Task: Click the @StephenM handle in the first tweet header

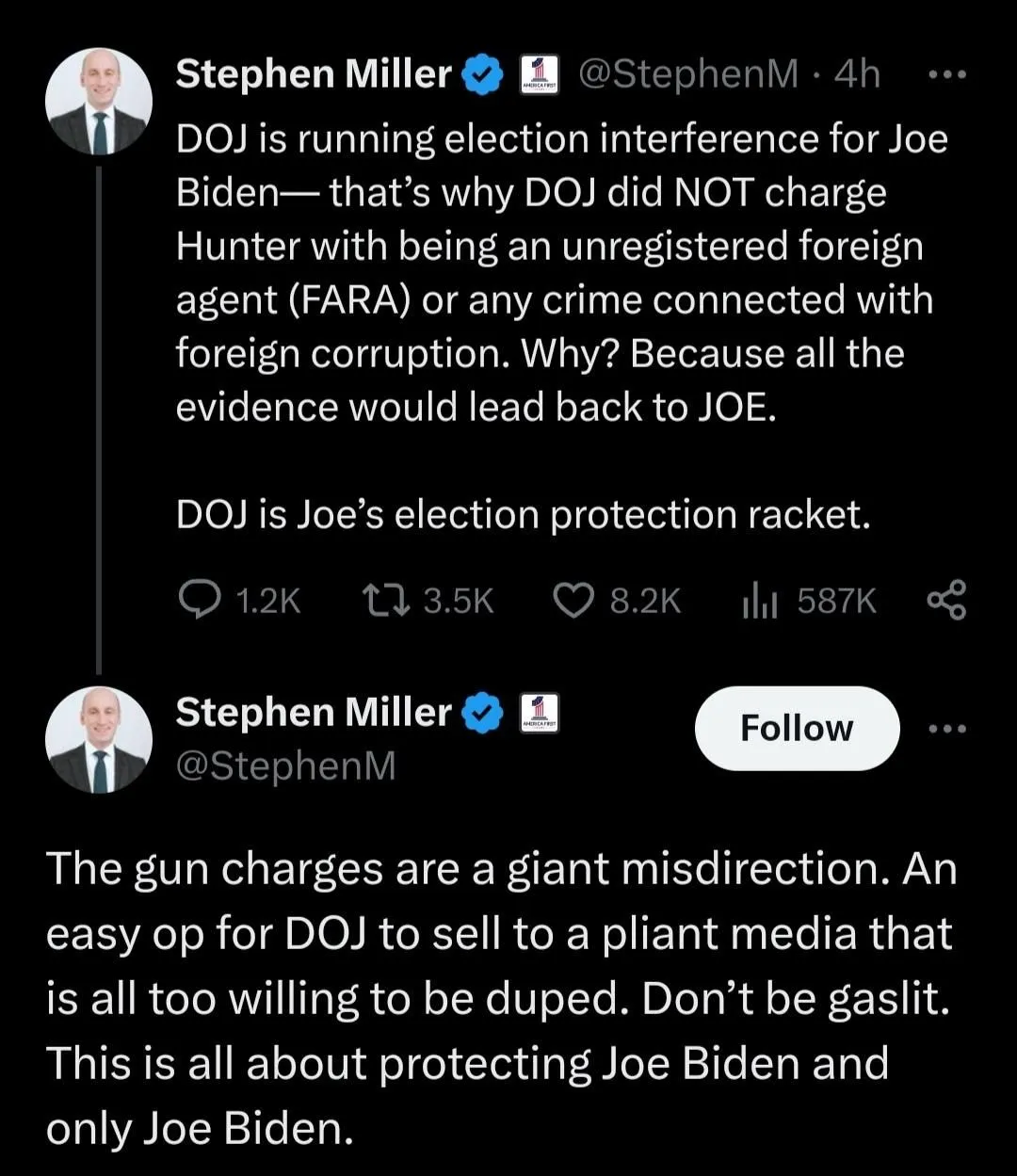Action: click(687, 74)
